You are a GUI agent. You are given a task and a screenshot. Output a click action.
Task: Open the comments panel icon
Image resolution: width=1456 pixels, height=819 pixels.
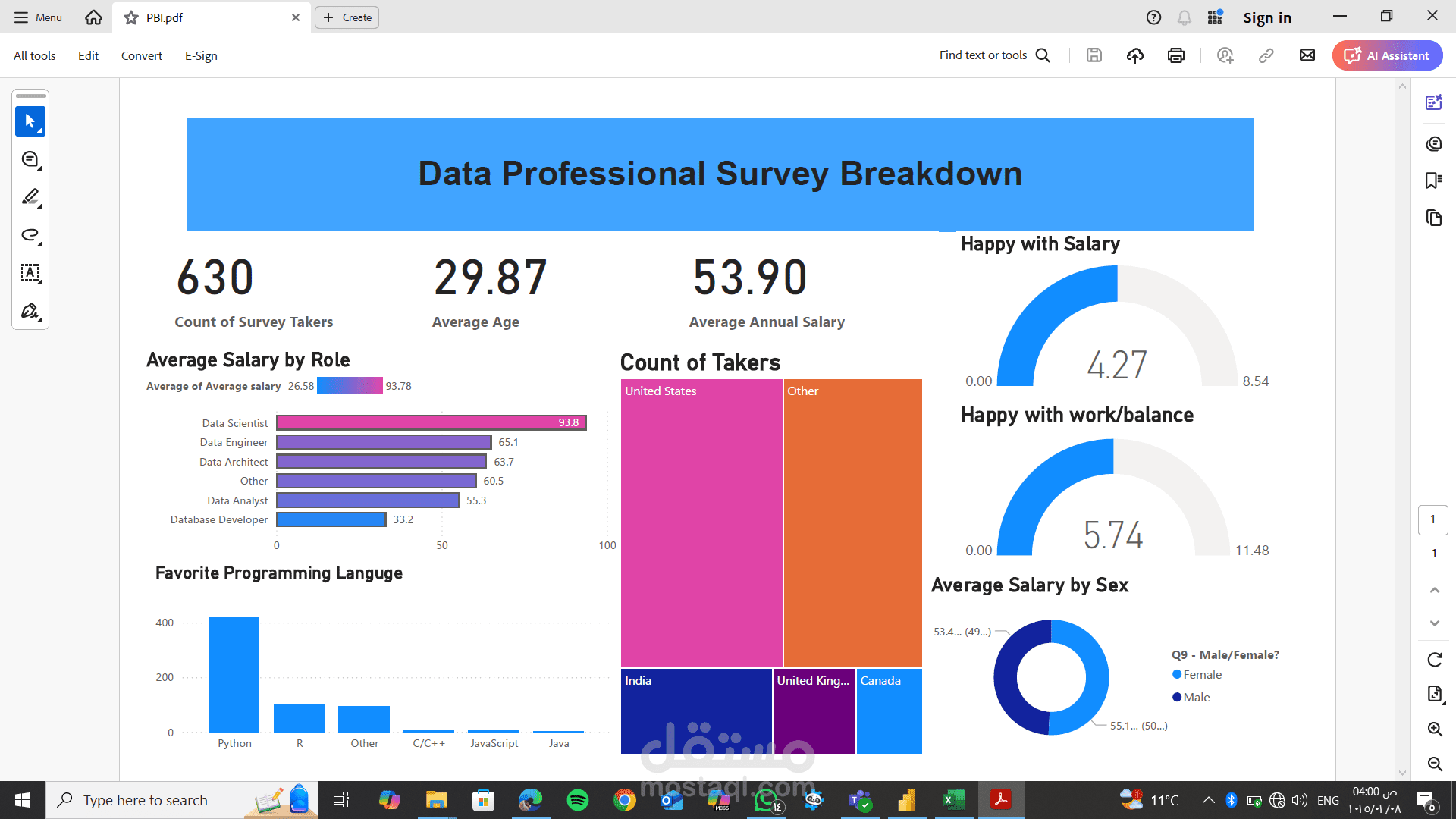(1434, 143)
